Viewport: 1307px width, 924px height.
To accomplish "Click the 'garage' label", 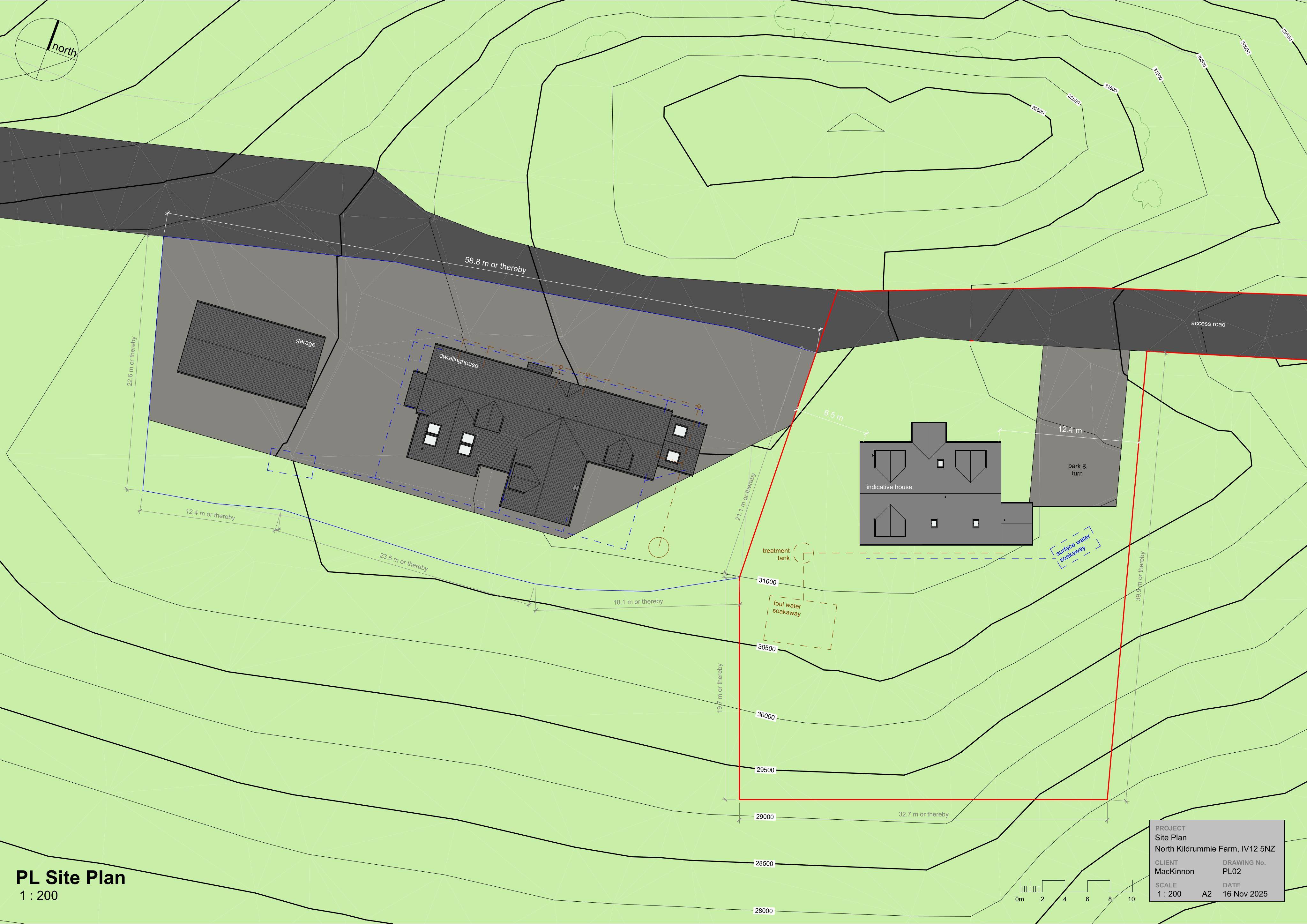I will coord(306,342).
